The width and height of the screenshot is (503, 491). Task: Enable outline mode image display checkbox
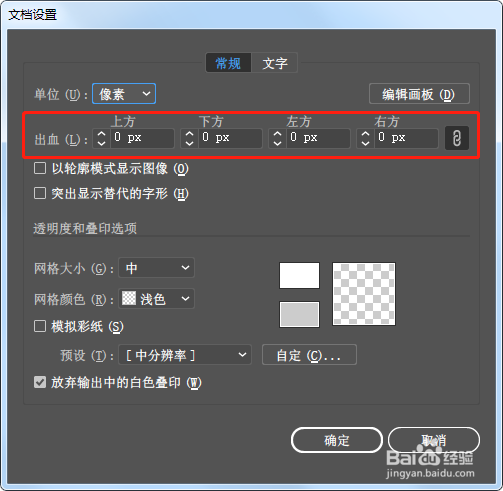pos(40,168)
